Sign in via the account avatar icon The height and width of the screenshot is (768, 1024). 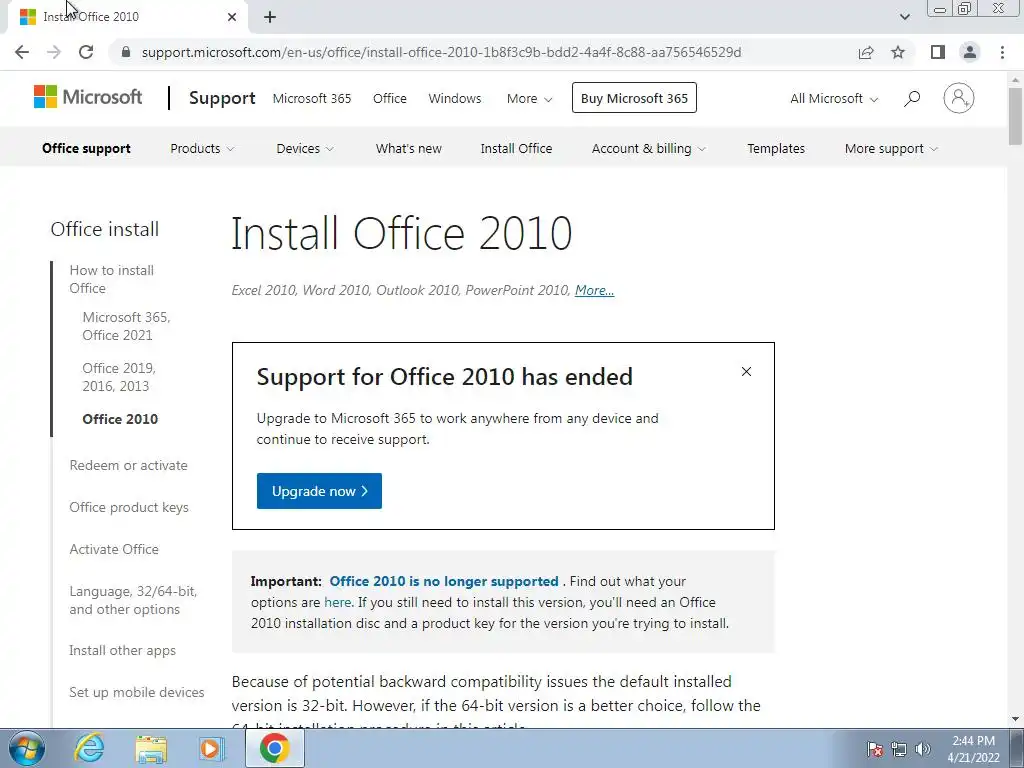[x=959, y=98]
